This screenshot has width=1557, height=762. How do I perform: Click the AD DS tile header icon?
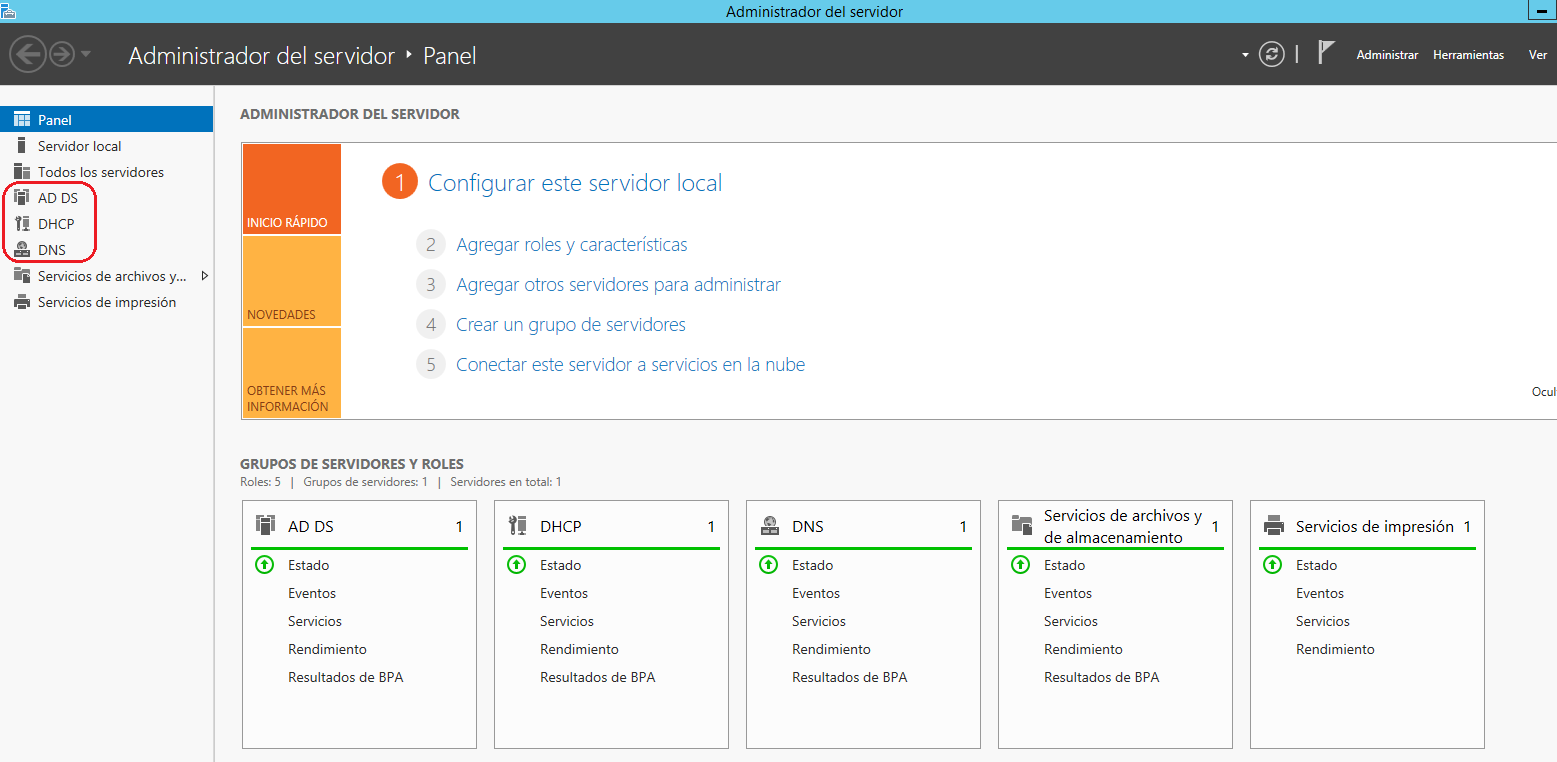(265, 525)
